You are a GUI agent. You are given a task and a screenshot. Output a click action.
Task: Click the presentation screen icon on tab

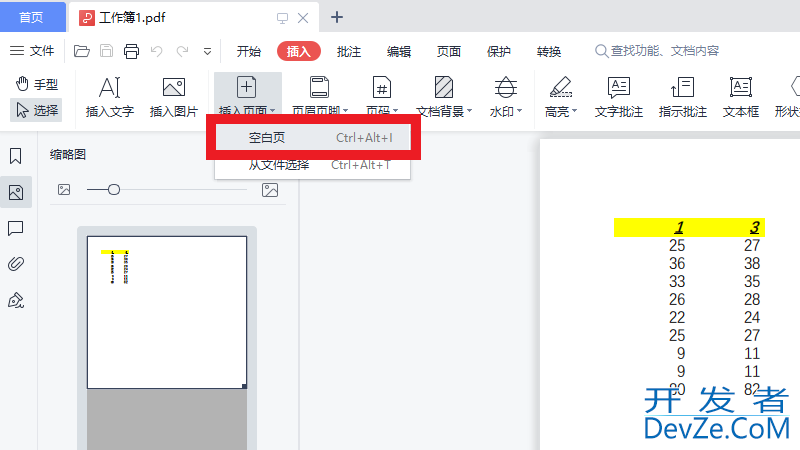[282, 18]
